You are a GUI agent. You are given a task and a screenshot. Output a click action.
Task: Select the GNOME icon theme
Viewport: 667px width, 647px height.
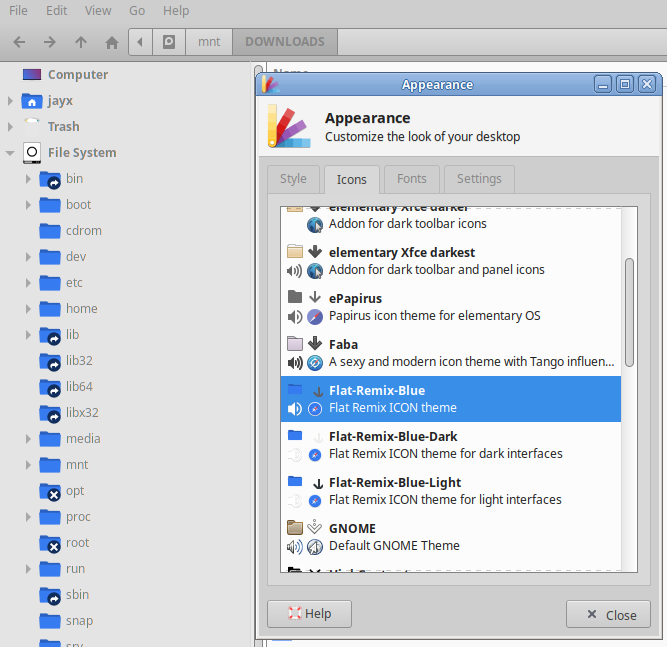pyautogui.click(x=451, y=537)
